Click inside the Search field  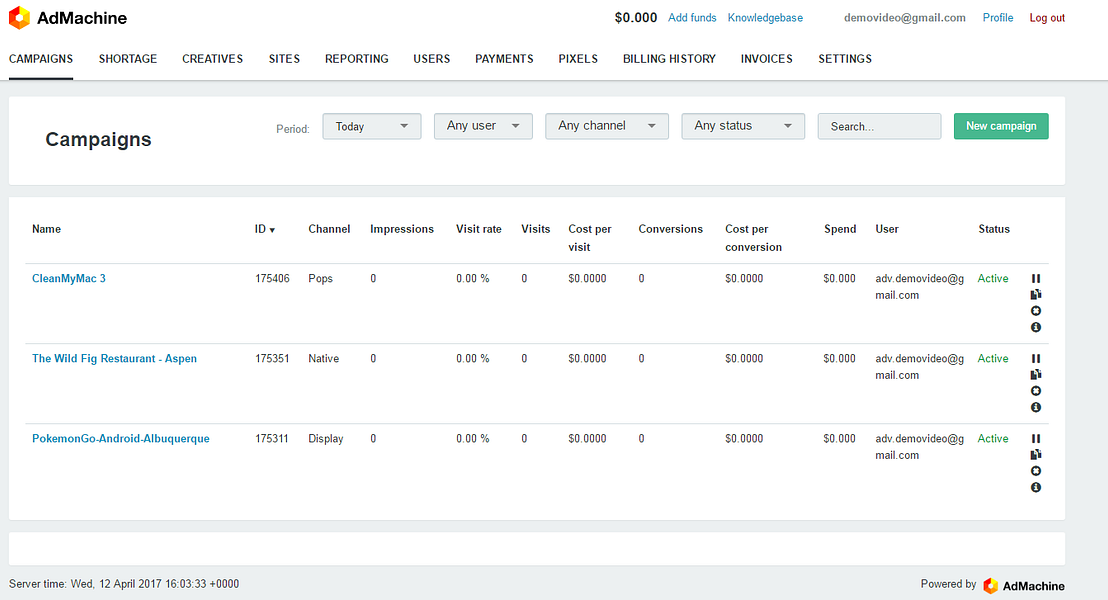878,126
